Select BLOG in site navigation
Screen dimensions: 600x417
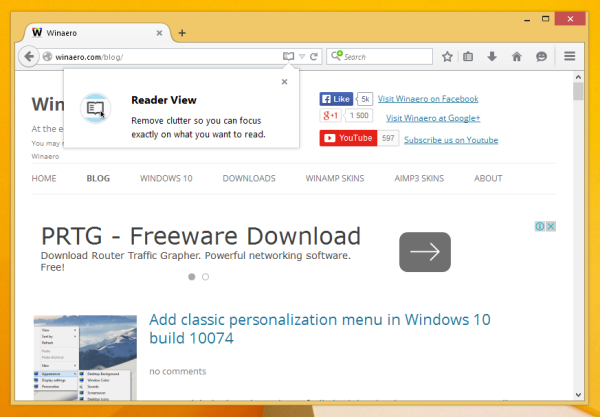click(x=98, y=178)
